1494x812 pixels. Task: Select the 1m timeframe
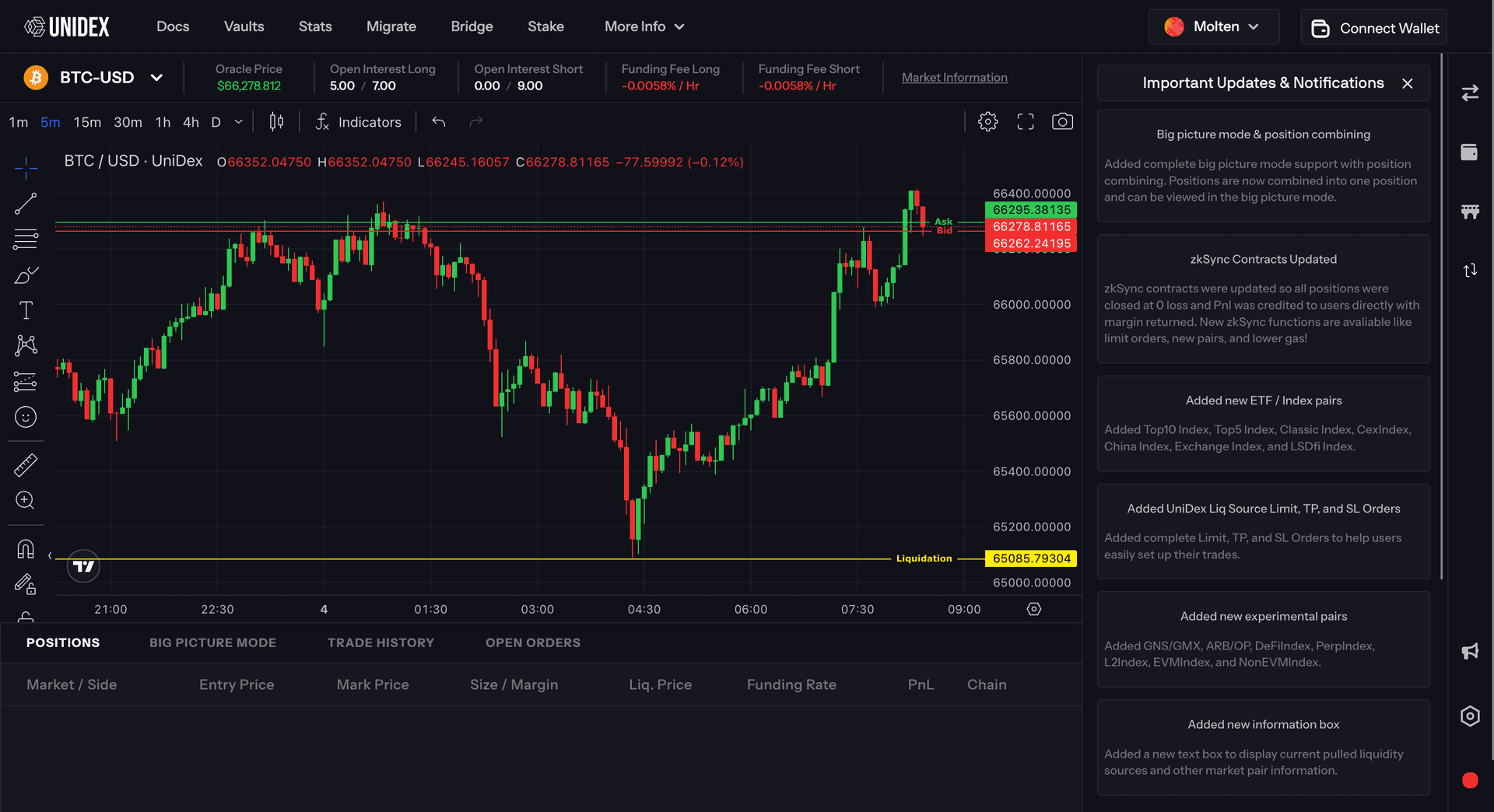(x=19, y=122)
